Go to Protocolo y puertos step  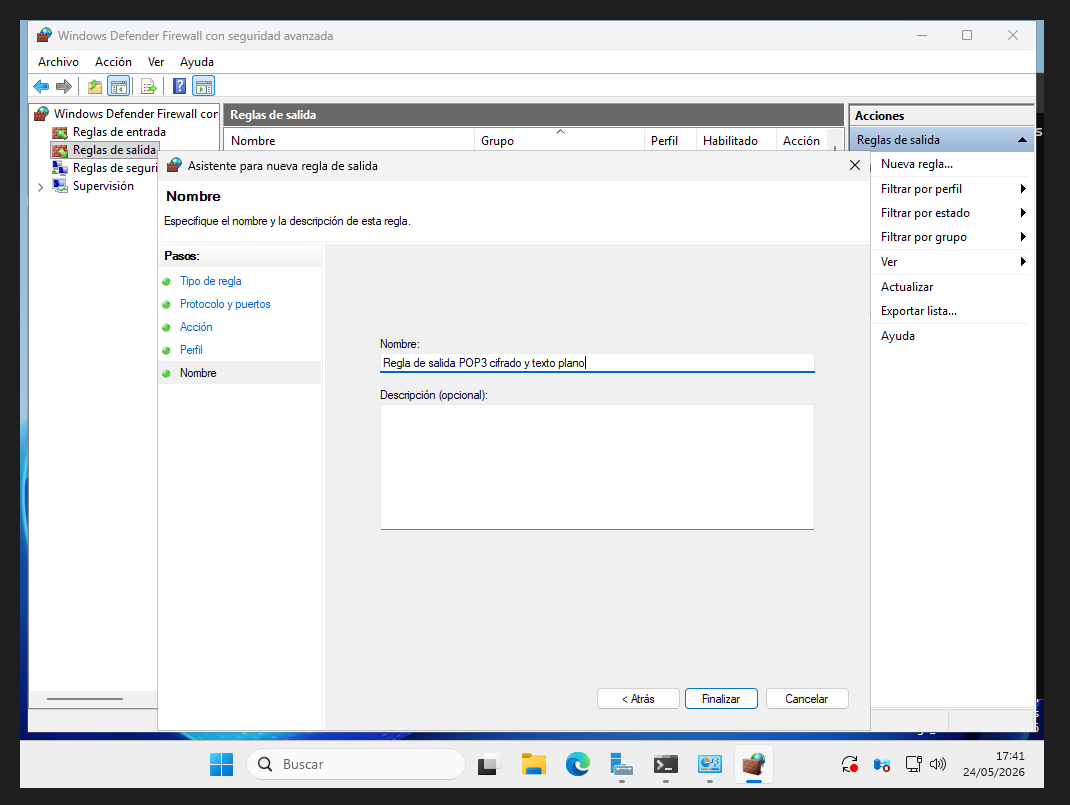[x=225, y=304]
